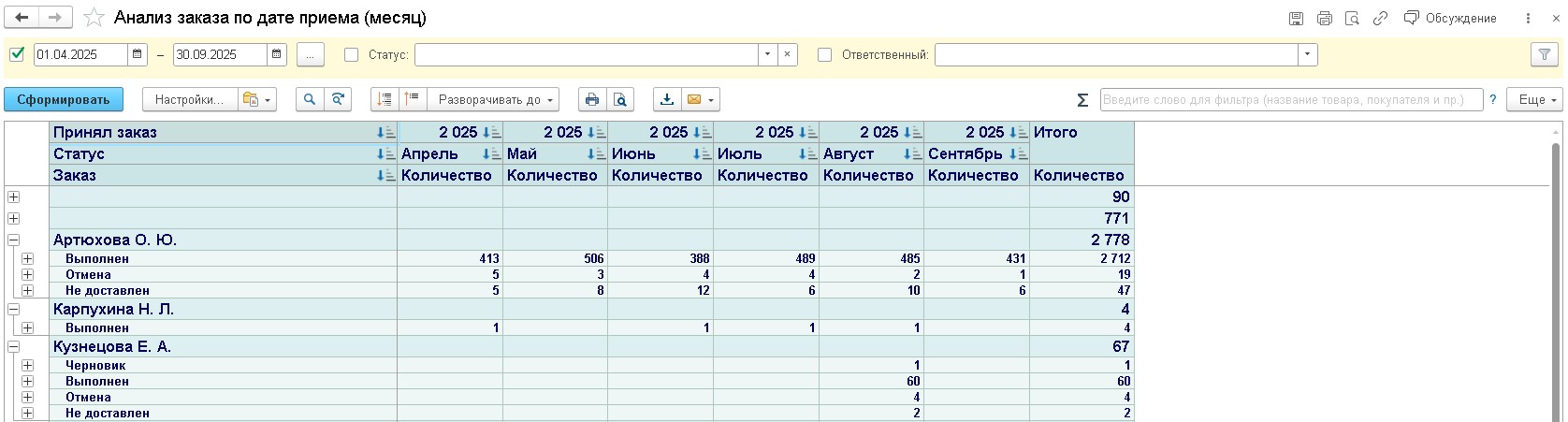Open the Разворачивать до menu
This screenshot has width=1568, height=422.
[x=497, y=100]
